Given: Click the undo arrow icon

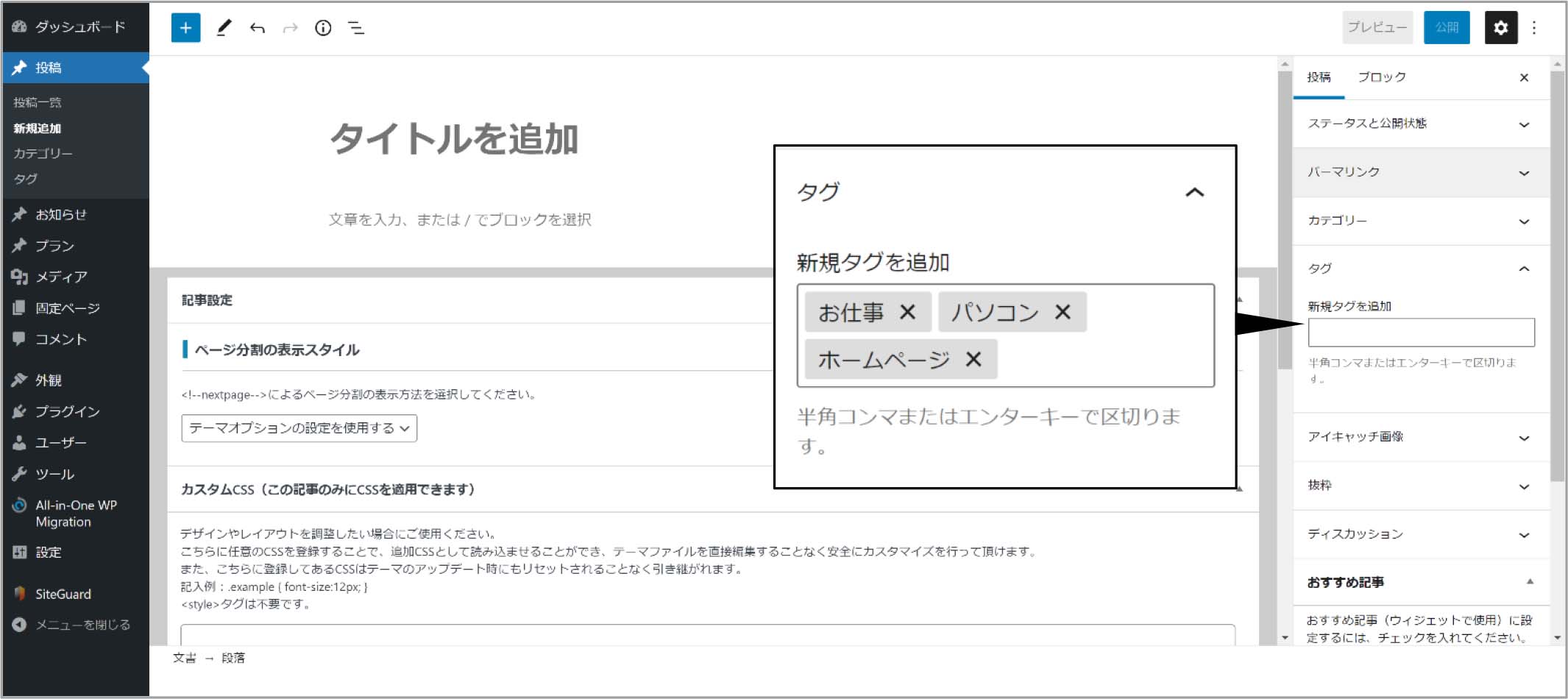Looking at the screenshot, I should coord(257,28).
